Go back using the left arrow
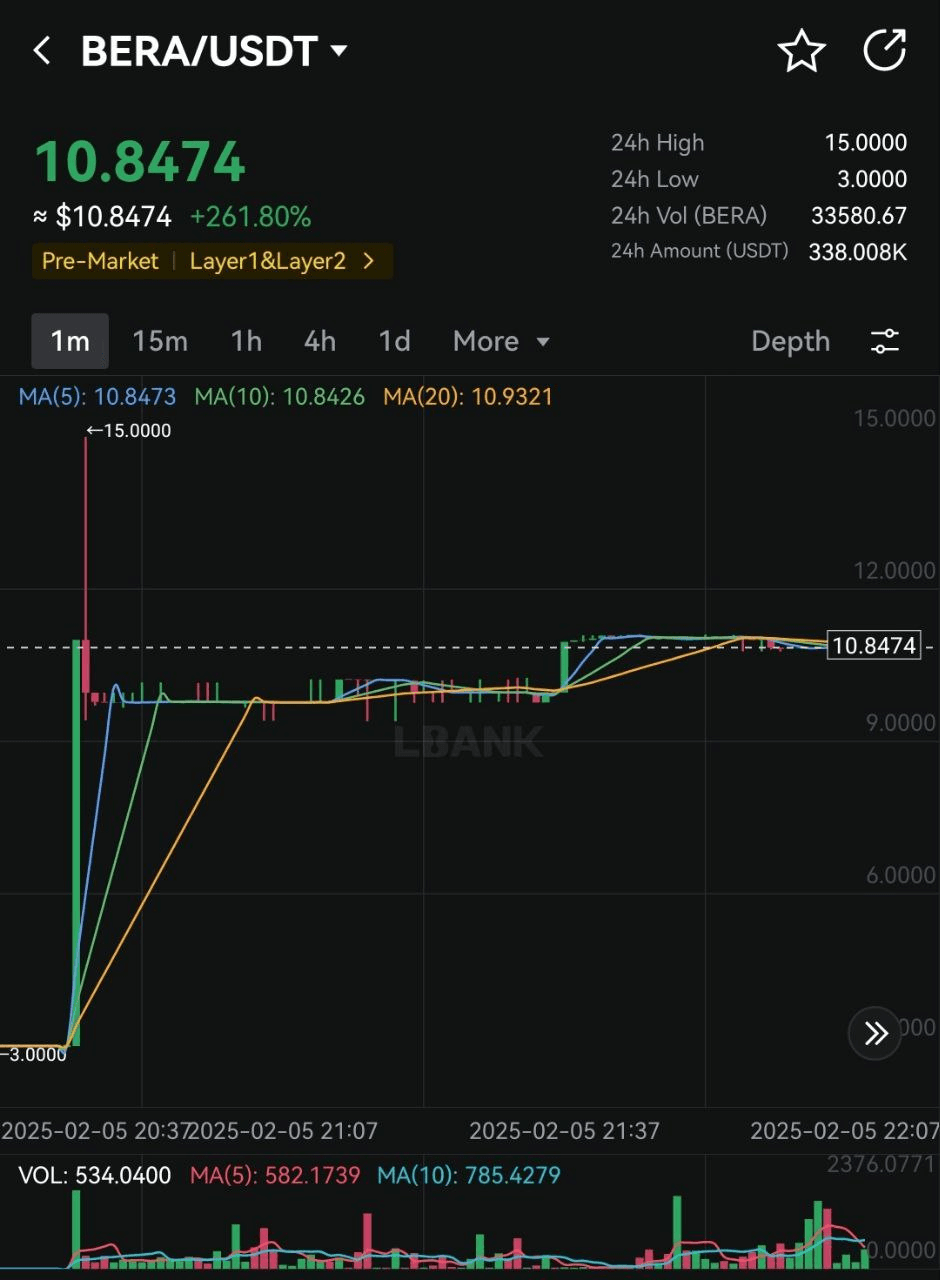The image size is (940, 1280). (x=41, y=51)
